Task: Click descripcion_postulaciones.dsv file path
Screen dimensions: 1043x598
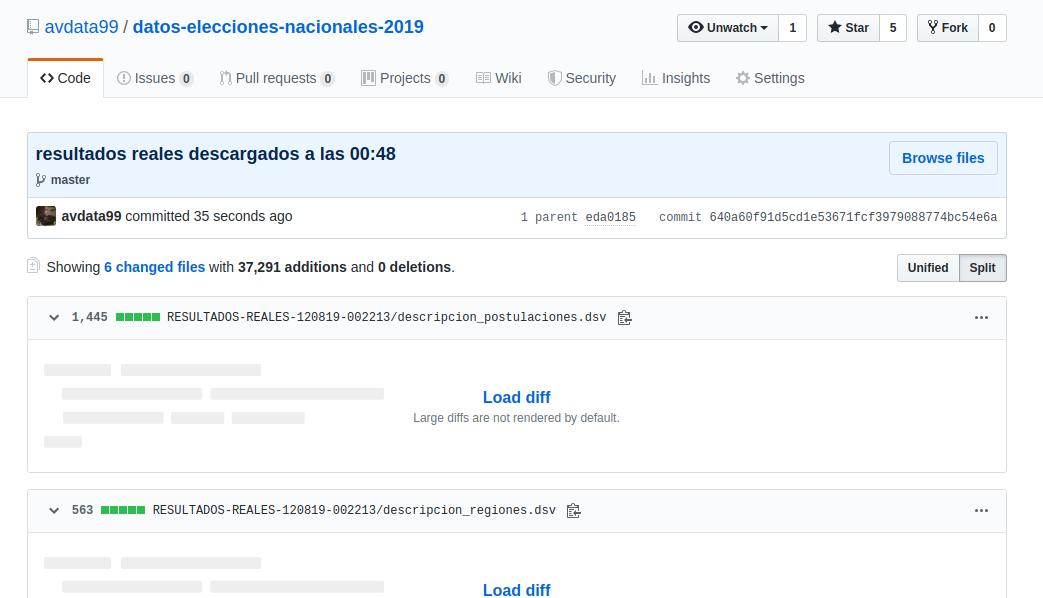Action: tap(386, 317)
